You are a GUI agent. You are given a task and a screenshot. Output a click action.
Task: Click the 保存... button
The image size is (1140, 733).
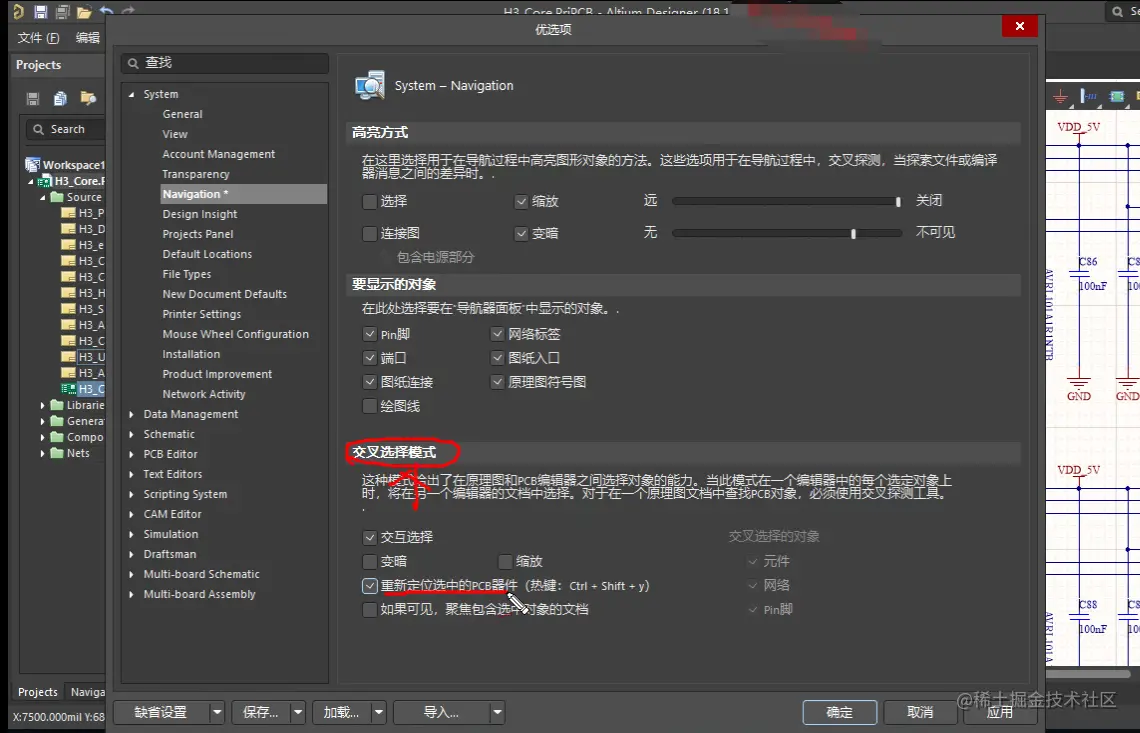click(x=261, y=713)
